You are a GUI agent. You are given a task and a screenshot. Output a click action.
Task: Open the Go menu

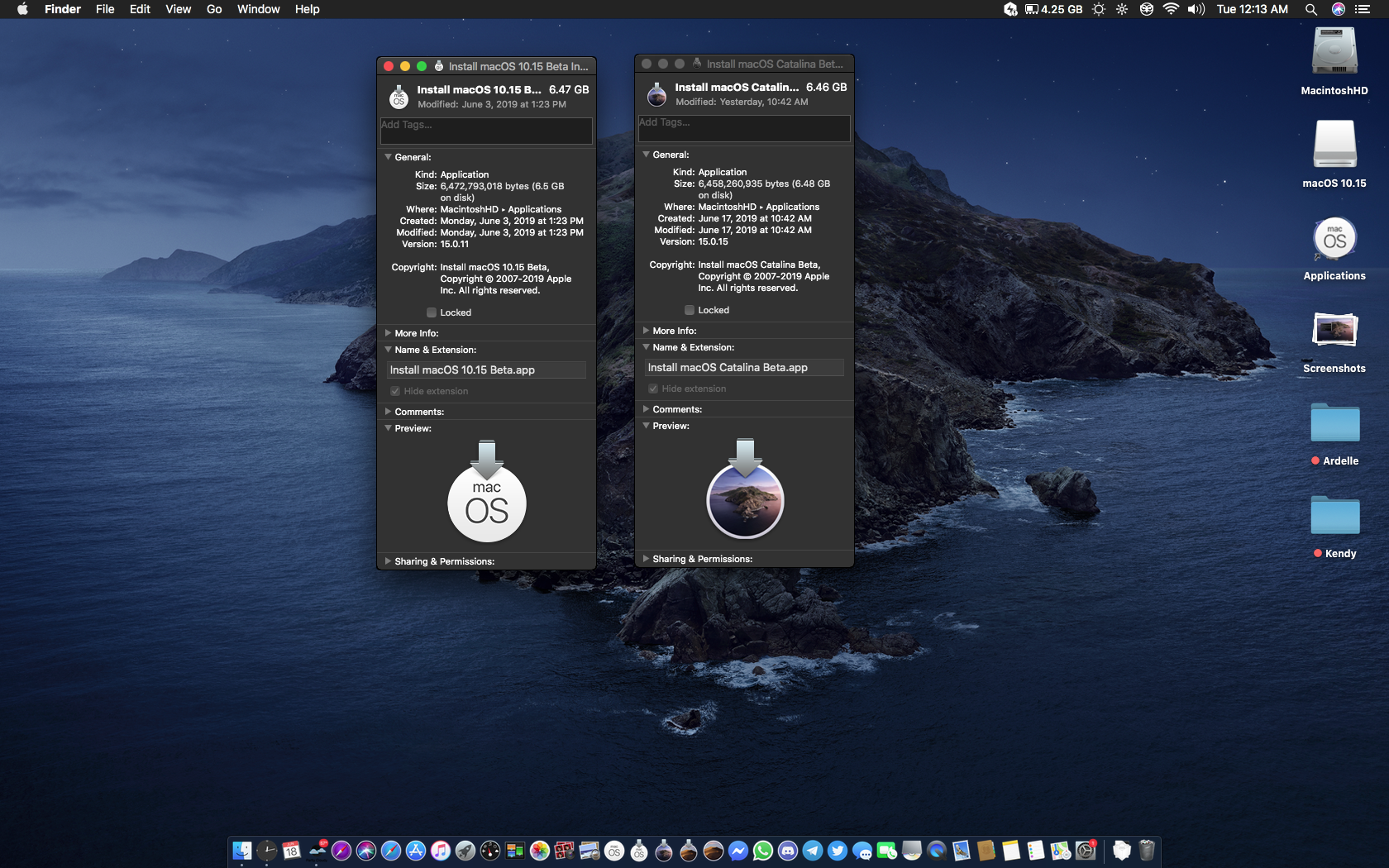click(214, 9)
